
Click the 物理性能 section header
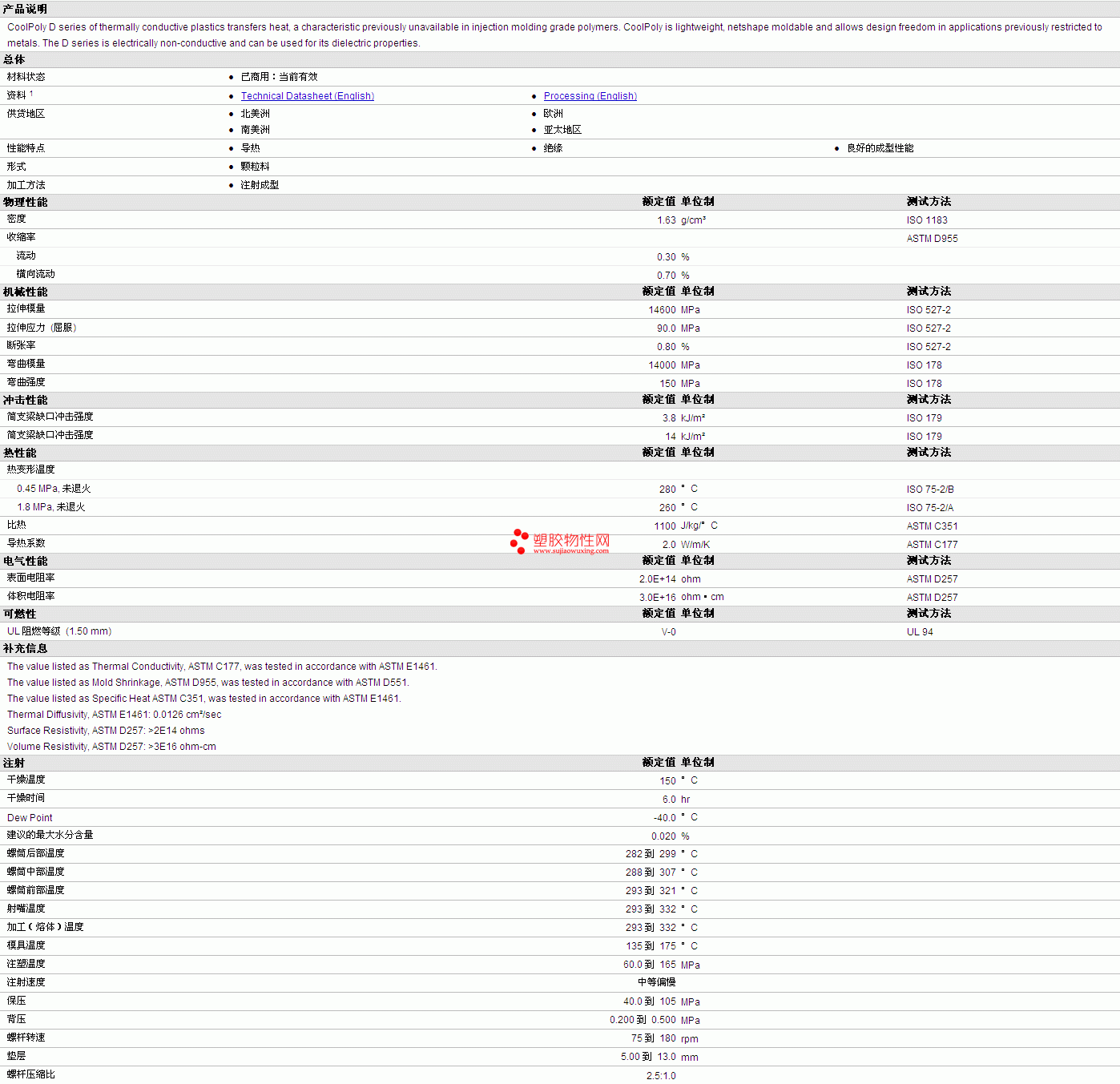(25, 202)
